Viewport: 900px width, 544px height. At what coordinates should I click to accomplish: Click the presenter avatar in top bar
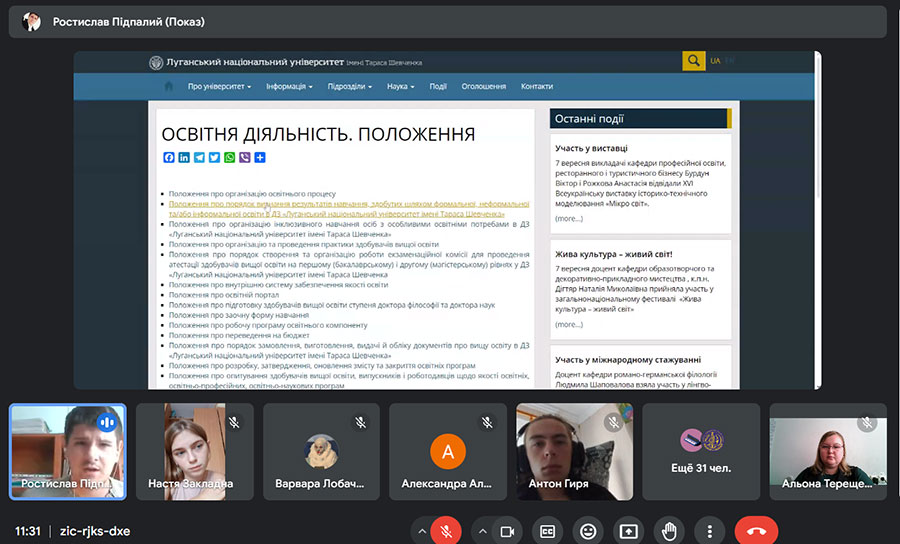tap(32, 22)
